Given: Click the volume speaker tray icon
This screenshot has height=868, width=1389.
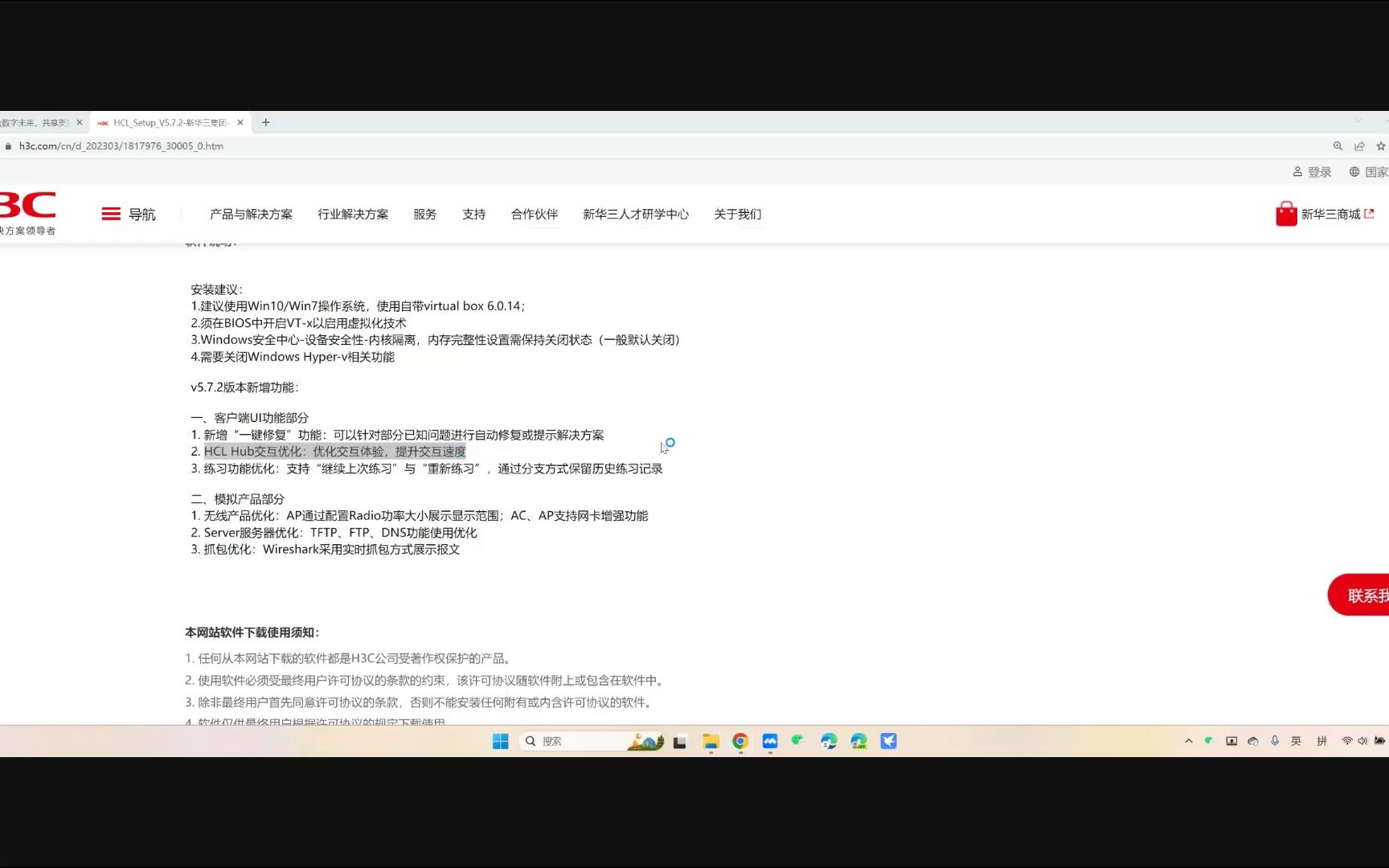Looking at the screenshot, I should pyautogui.click(x=1362, y=741).
